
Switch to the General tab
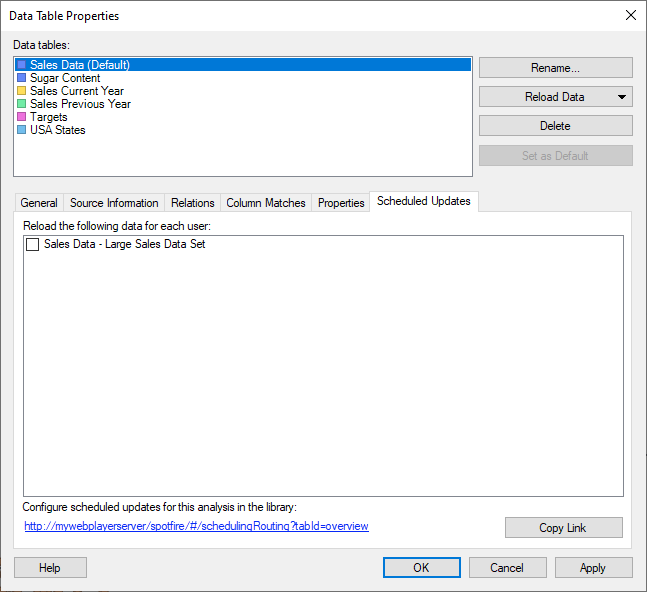[x=39, y=203]
